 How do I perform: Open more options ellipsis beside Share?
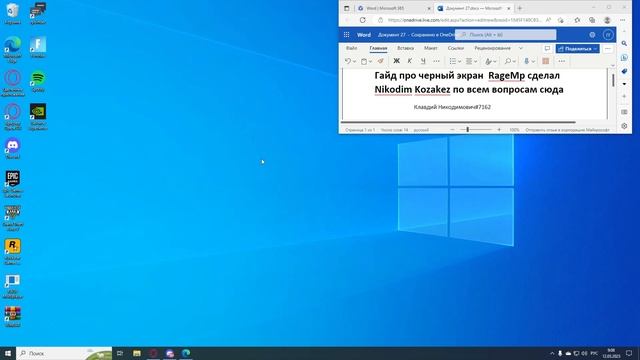click(x=608, y=49)
